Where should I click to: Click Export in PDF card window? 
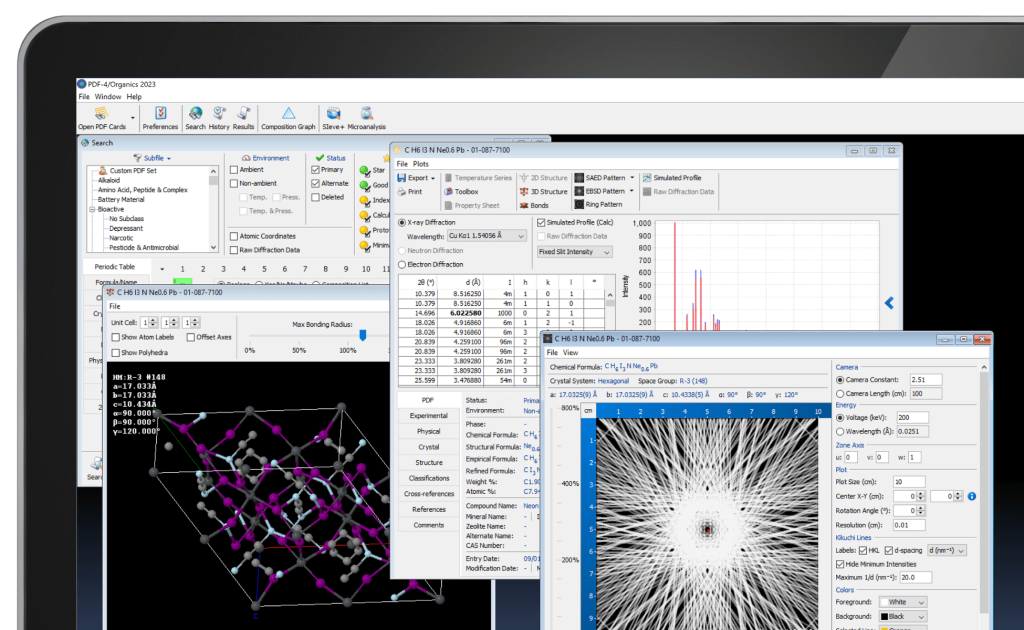413,178
